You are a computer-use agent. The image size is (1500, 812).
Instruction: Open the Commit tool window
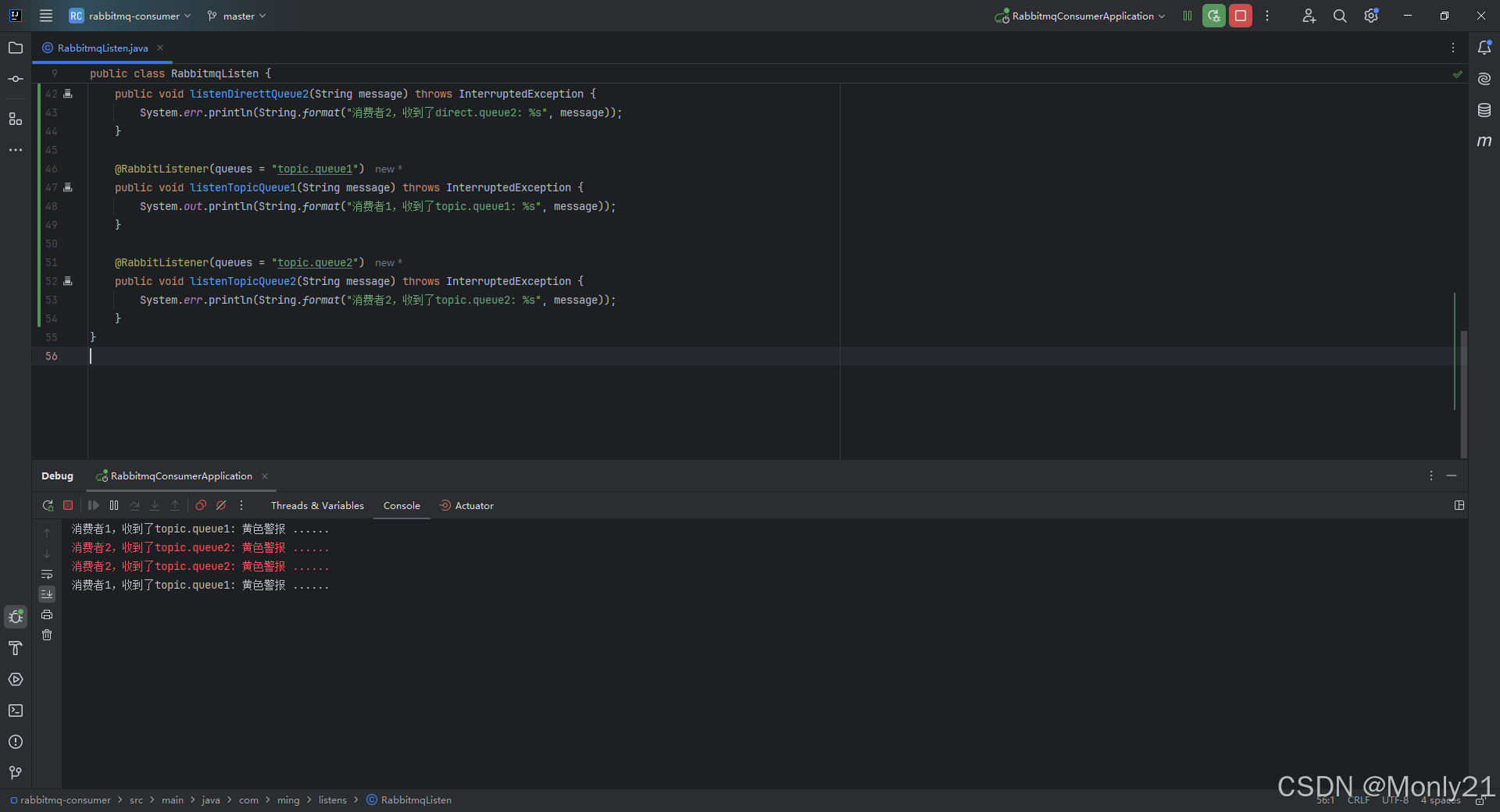(x=16, y=79)
